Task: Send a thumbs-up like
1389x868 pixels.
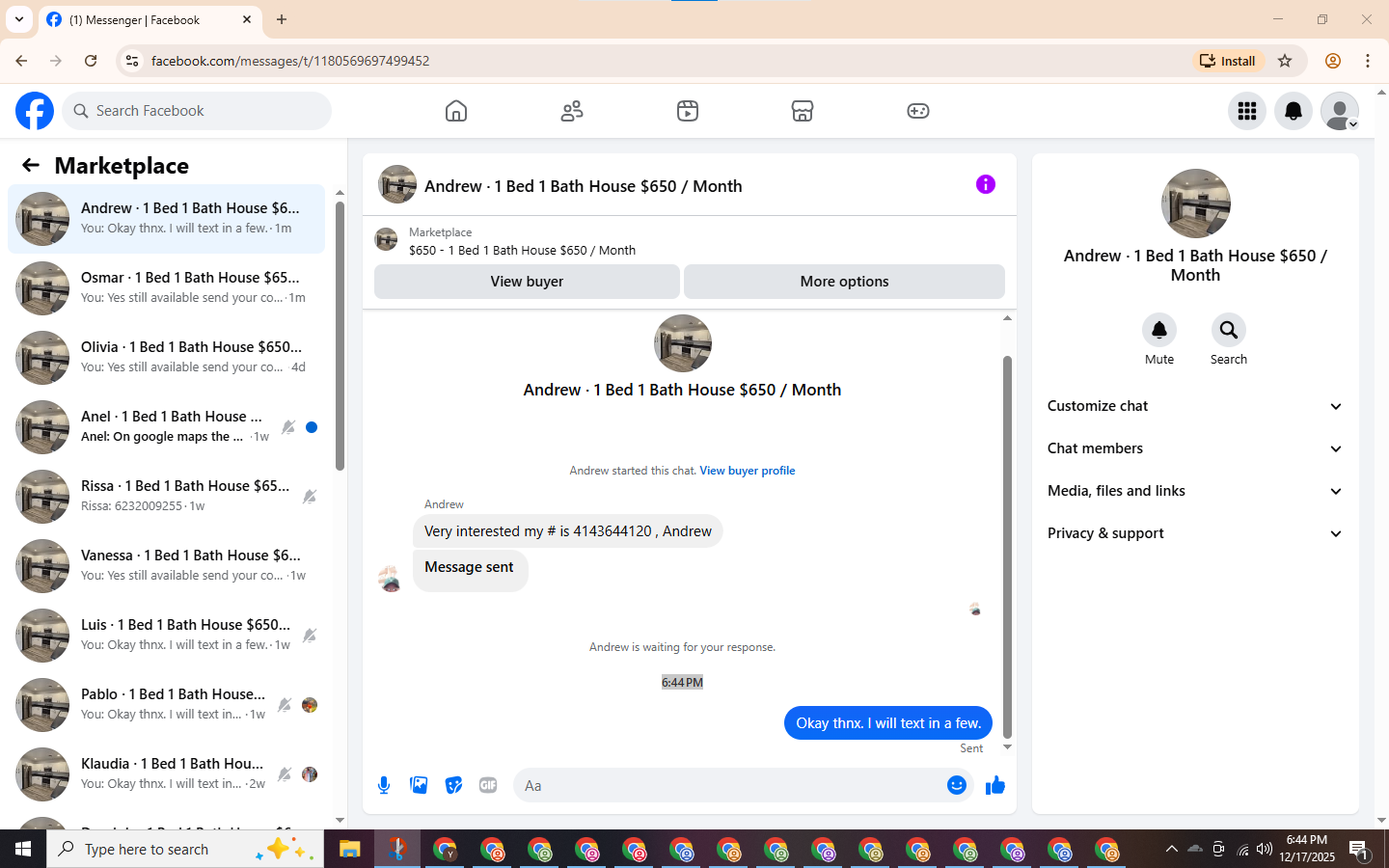Action: click(x=995, y=785)
